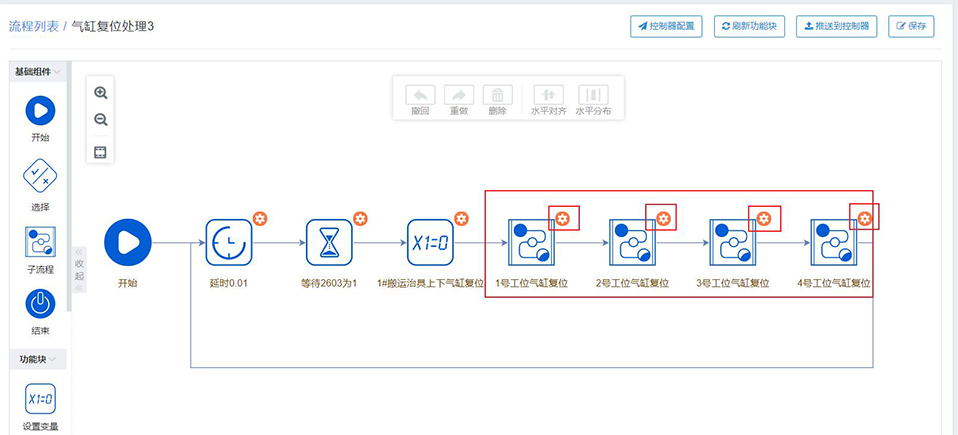This screenshot has width=958, height=435.
Task: Open settings gear of 4号工位气缸复位 node
Action: point(865,218)
